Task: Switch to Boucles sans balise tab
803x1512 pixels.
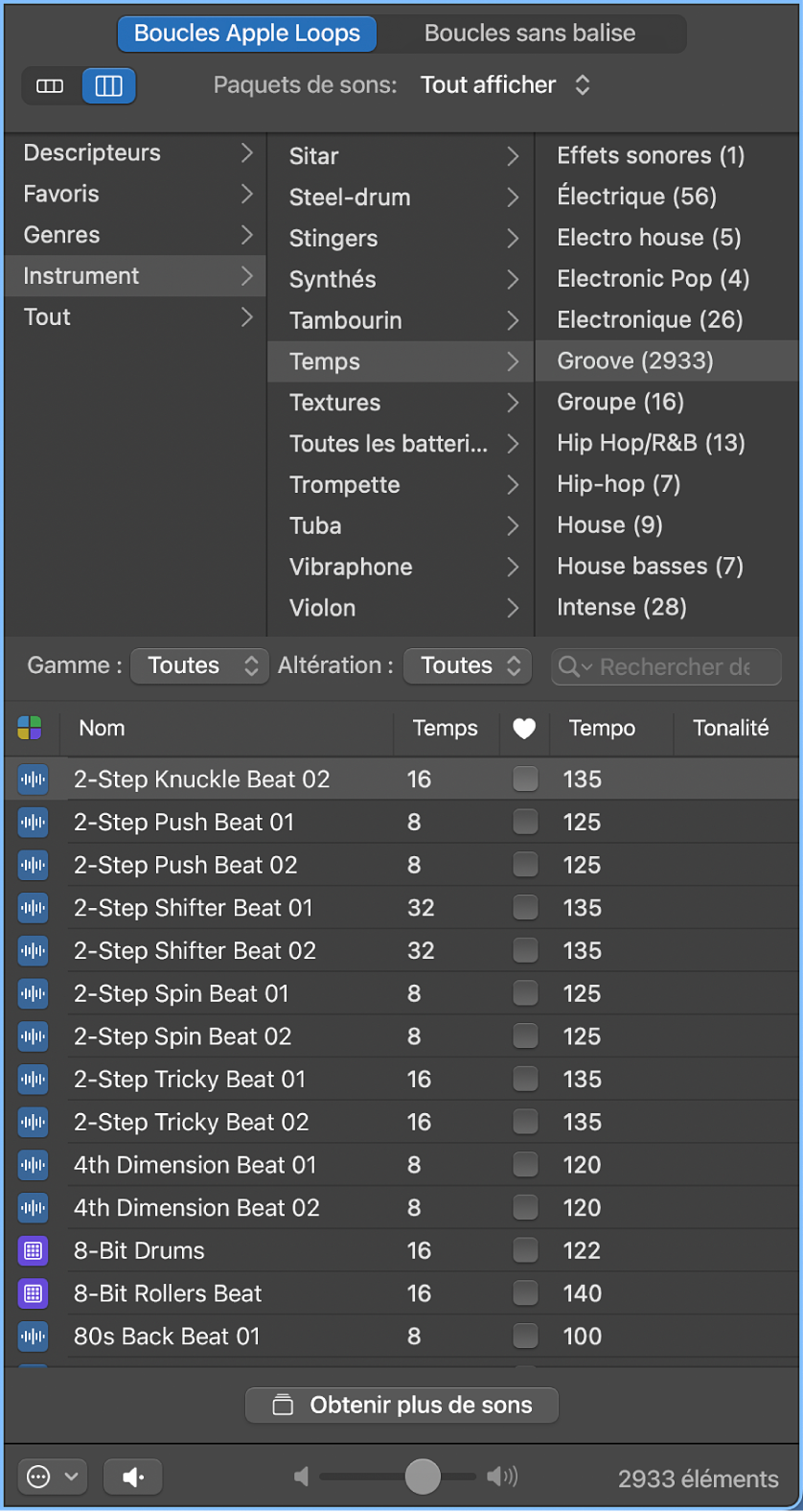Action: point(530,34)
